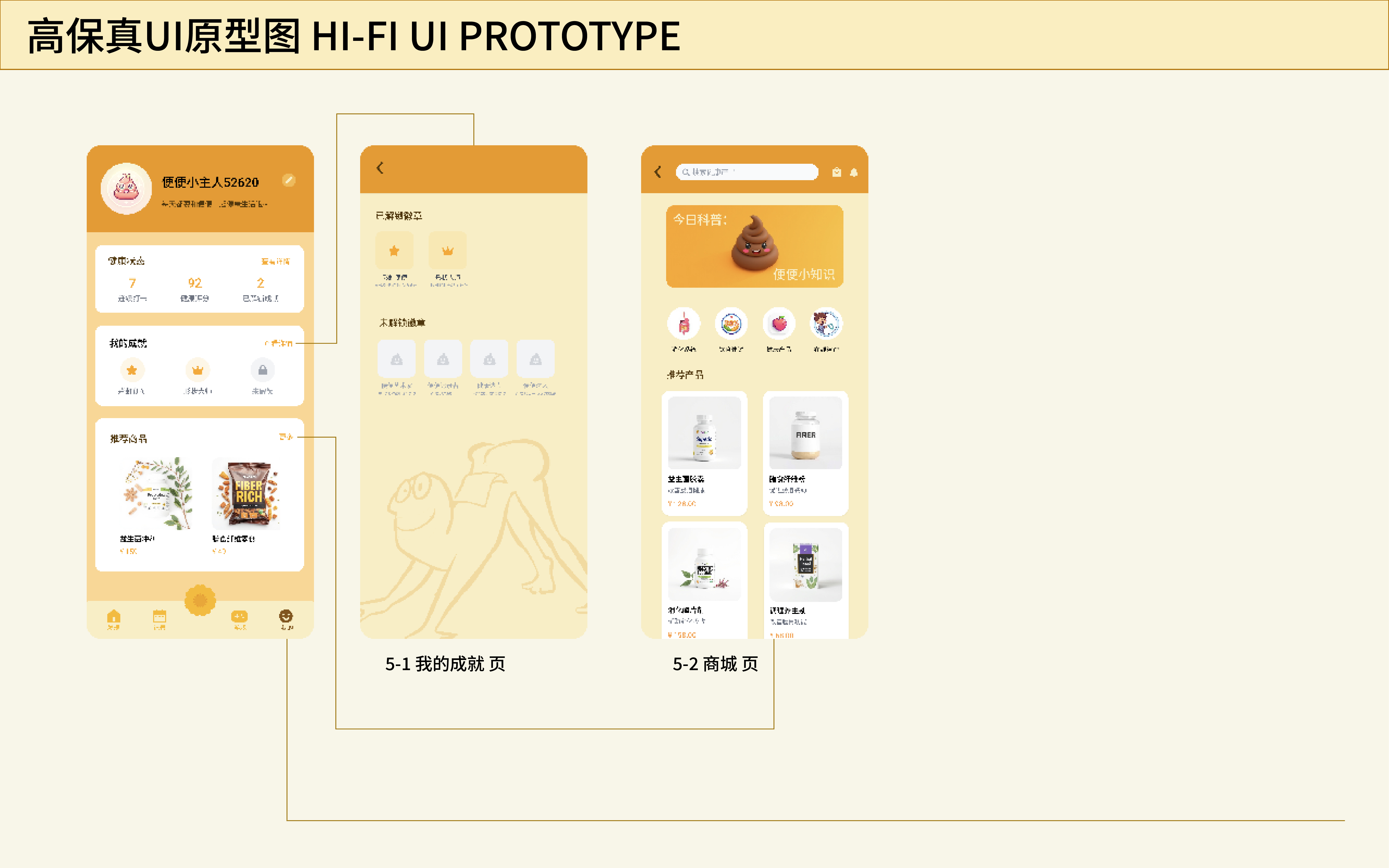Toggle the locked achievement badge in 我的成就
Image resolution: width=1389 pixels, height=868 pixels.
point(262,370)
